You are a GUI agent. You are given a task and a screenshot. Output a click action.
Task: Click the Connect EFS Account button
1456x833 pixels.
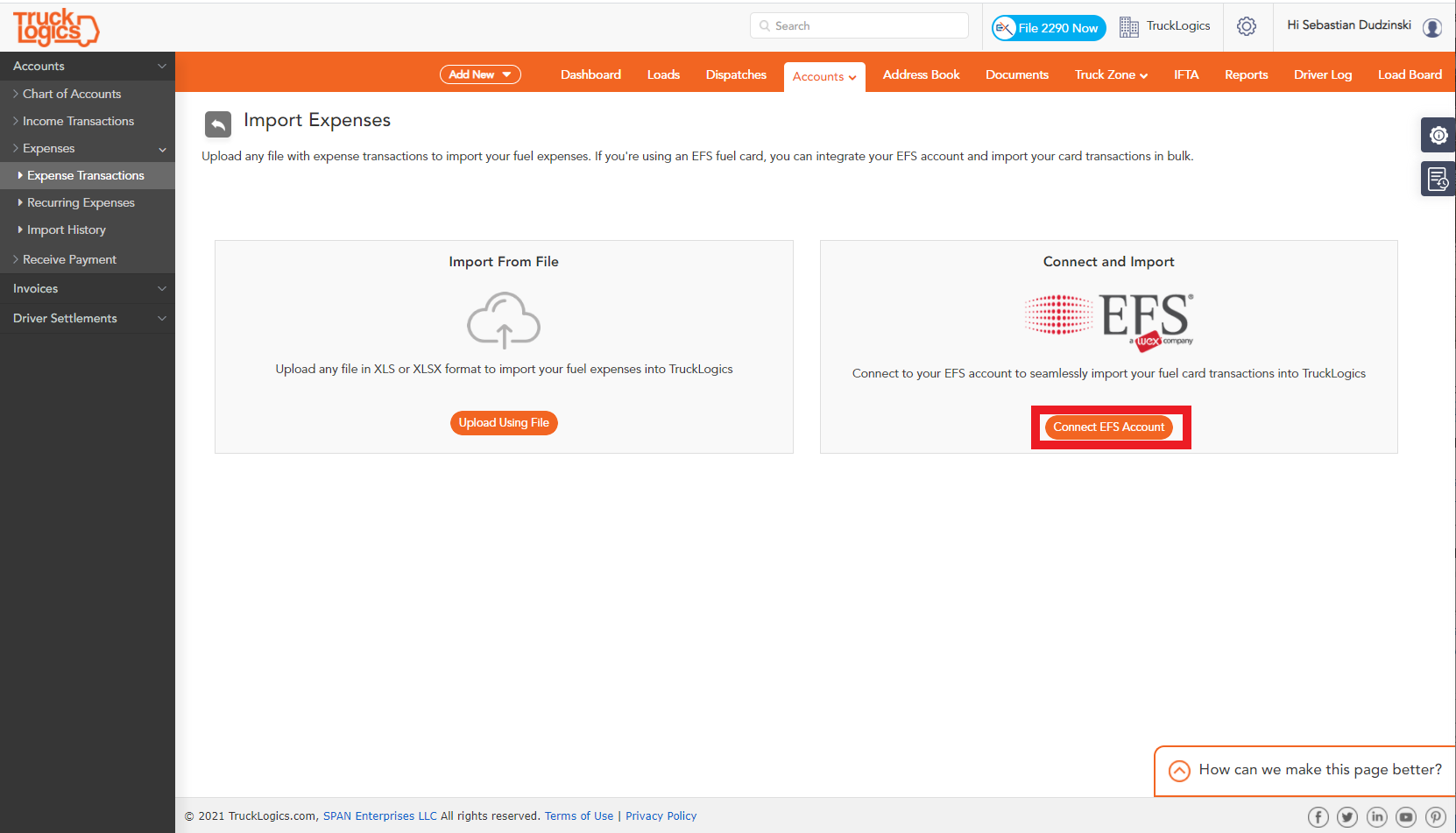[x=1109, y=427]
